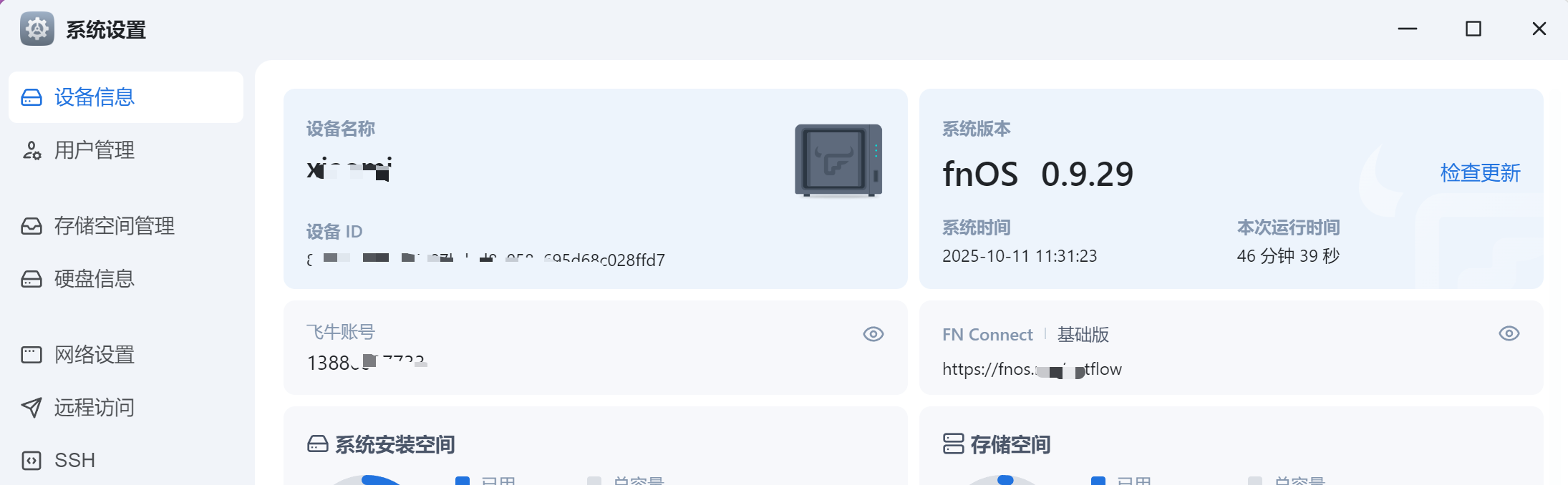Click the SSH terminal icon
The width and height of the screenshot is (1568, 485).
[32, 461]
